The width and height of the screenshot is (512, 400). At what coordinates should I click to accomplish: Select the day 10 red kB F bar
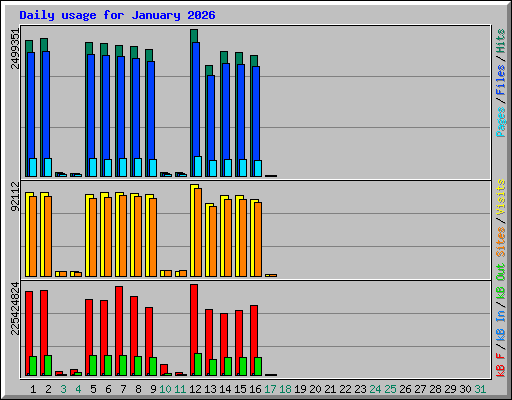click(164, 370)
